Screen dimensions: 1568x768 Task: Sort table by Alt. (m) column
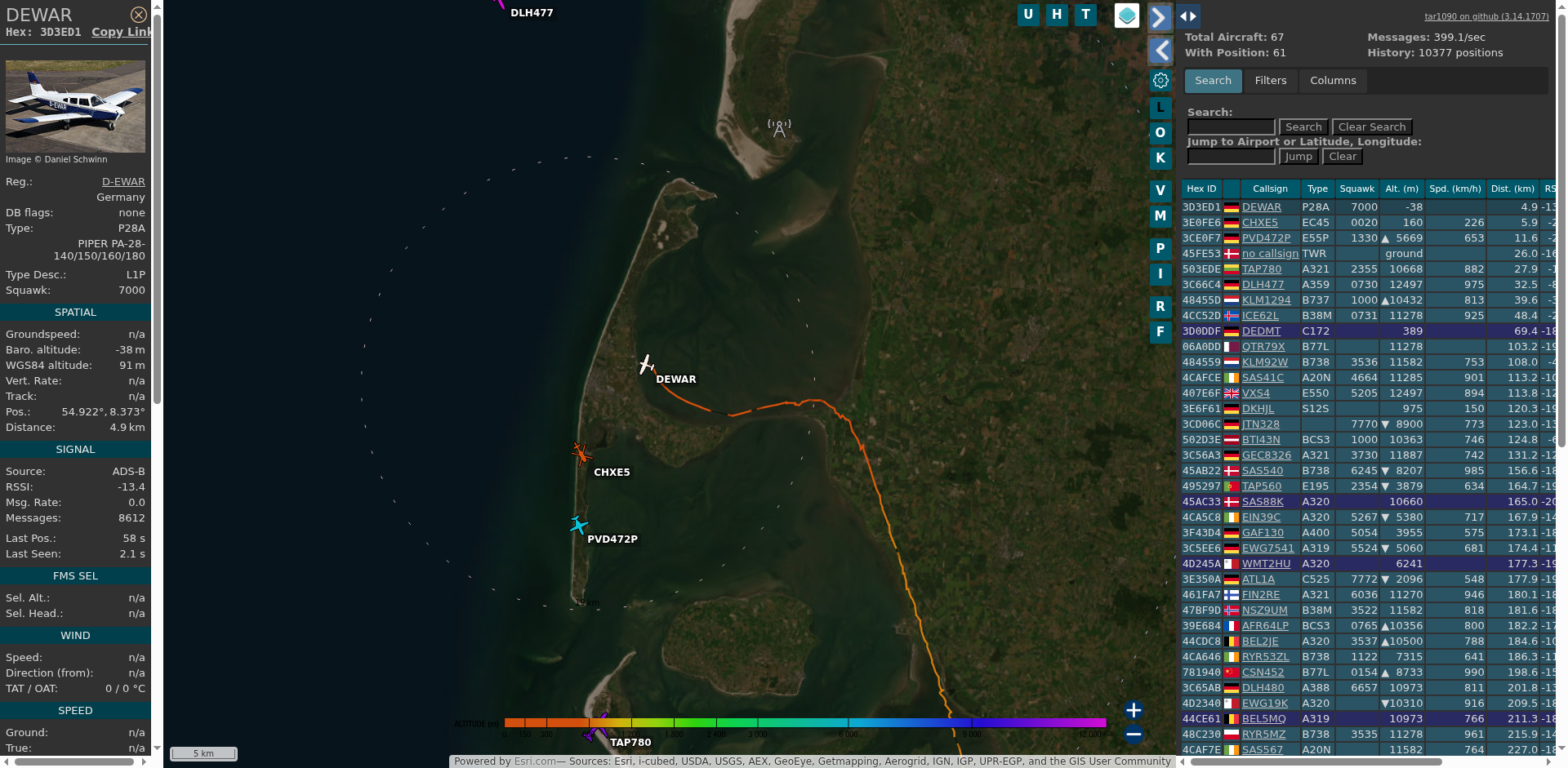(1401, 189)
